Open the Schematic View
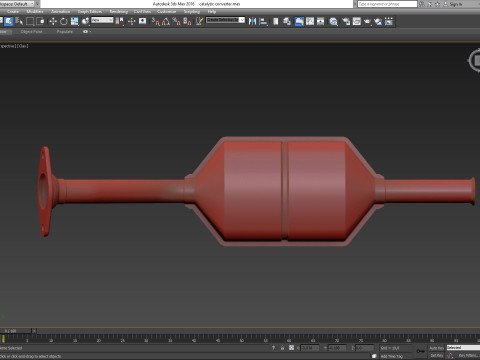The height and width of the screenshot is (360, 480). point(321,22)
